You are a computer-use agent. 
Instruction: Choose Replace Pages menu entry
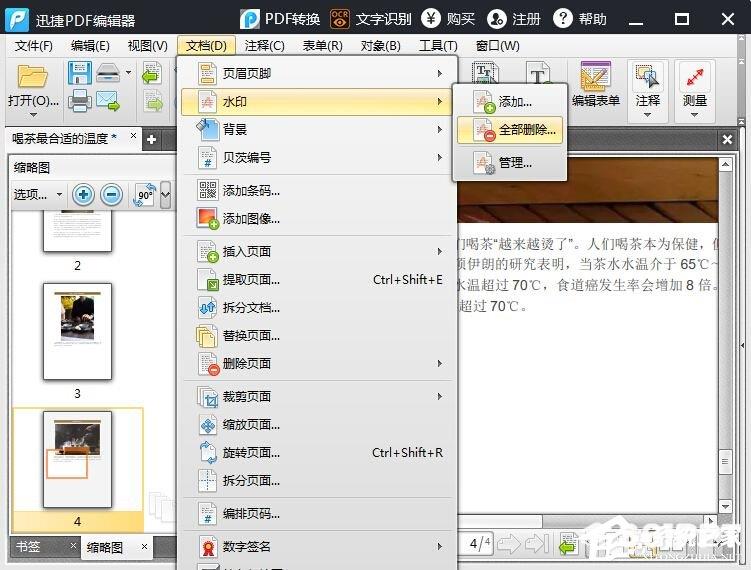317,335
